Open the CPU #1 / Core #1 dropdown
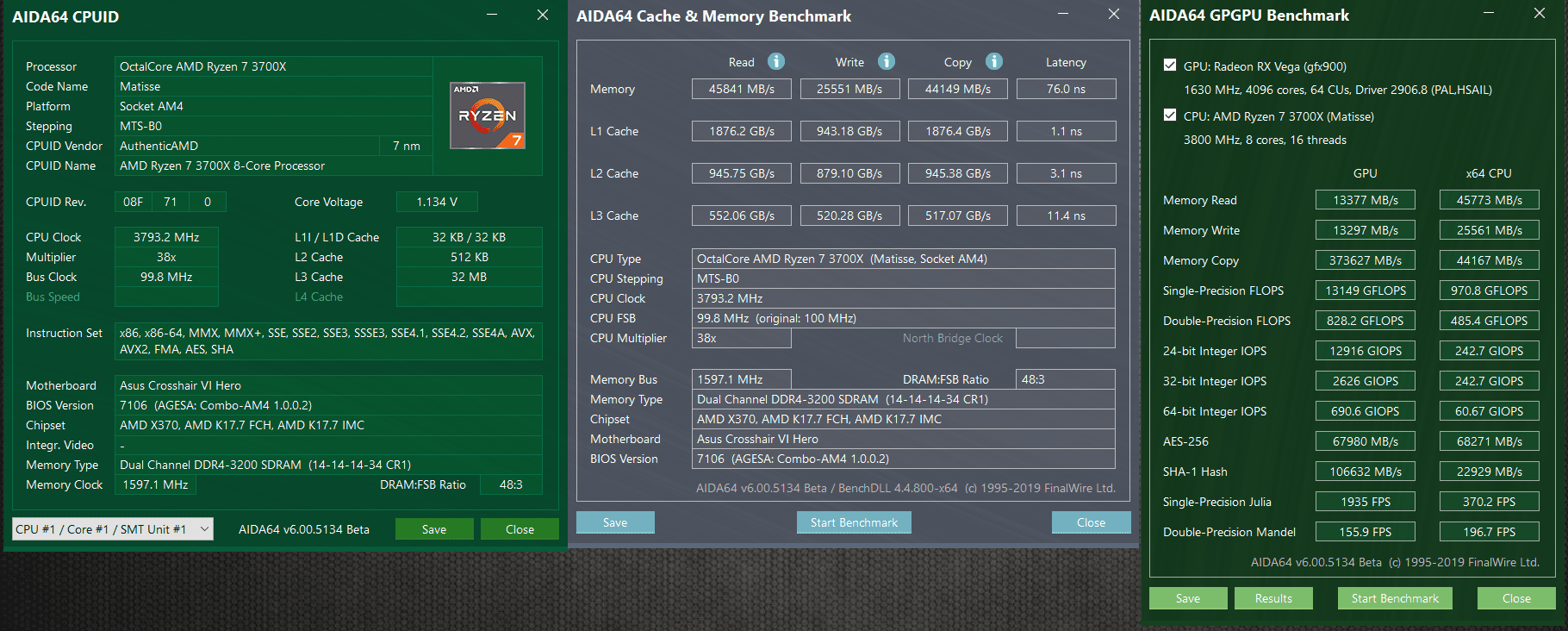Viewport: 1568px width, 631px height. (113, 529)
